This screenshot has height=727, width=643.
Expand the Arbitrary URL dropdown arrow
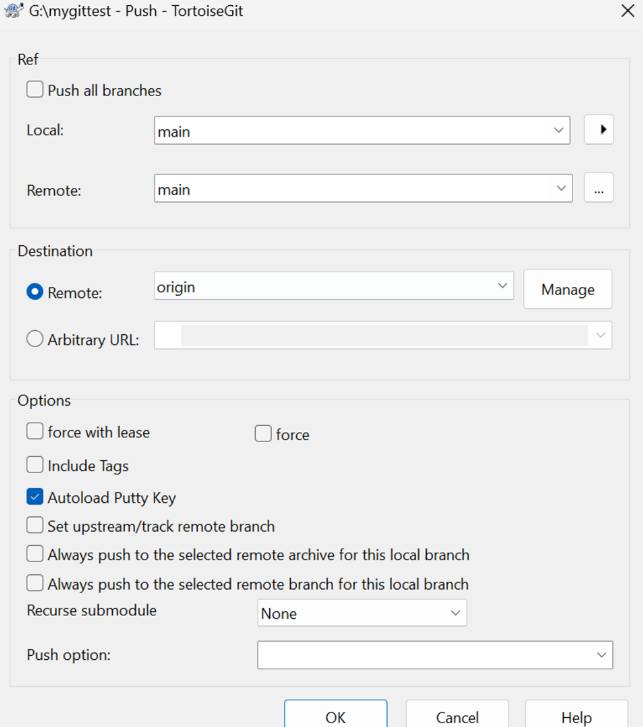click(600, 335)
